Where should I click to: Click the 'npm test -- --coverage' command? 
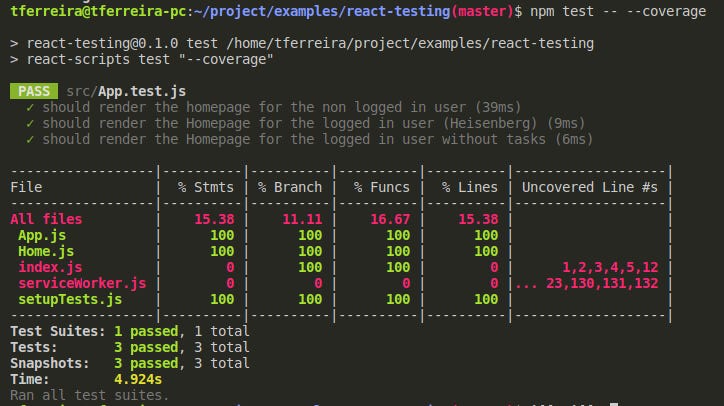pyautogui.click(x=618, y=11)
